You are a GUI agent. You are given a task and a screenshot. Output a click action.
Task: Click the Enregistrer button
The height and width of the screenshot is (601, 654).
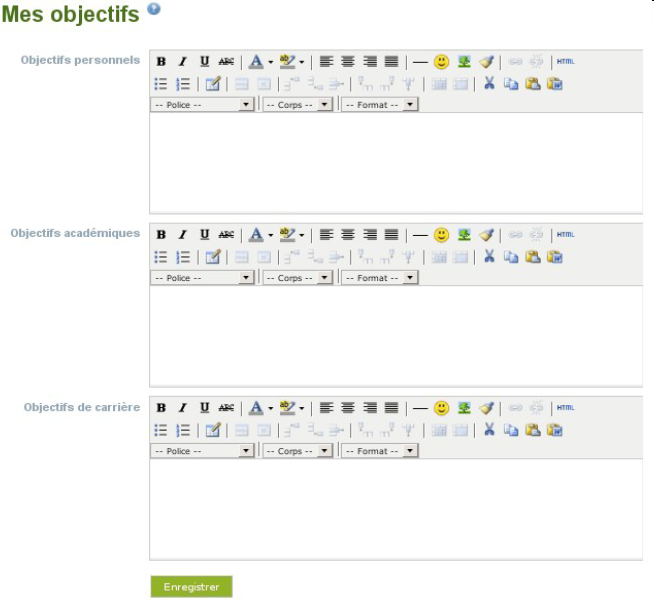tap(191, 587)
